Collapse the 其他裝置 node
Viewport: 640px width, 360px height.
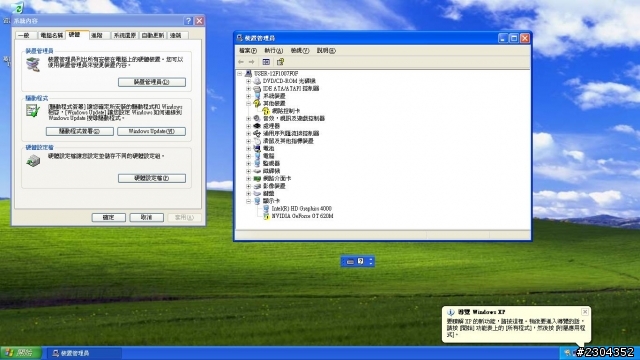[248, 103]
